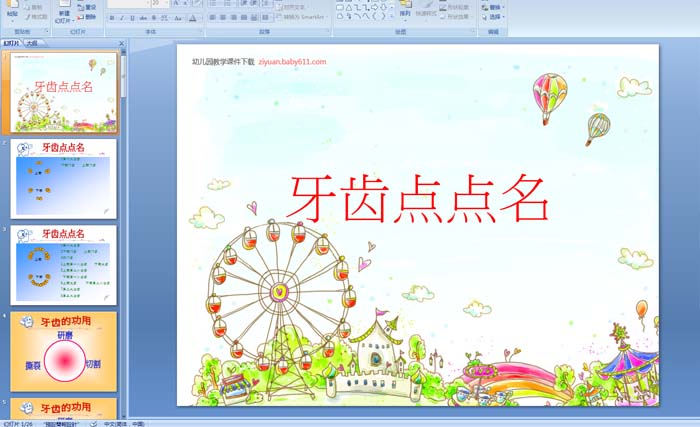Click the language indicator in status bar
Screen dimensions: 700x427
(124, 423)
